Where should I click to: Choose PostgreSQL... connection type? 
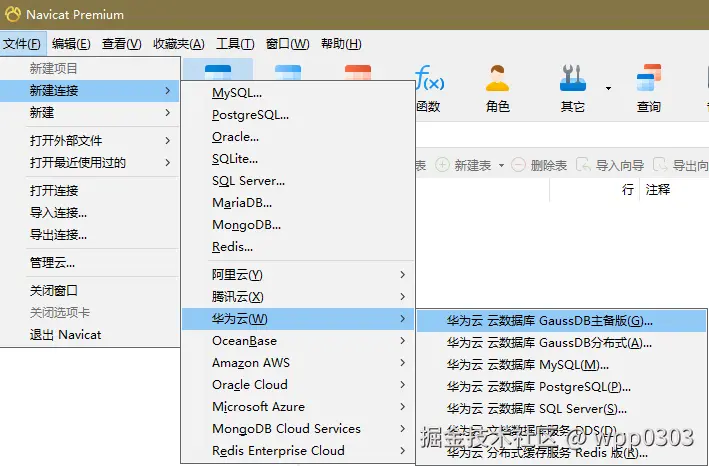coord(298,115)
